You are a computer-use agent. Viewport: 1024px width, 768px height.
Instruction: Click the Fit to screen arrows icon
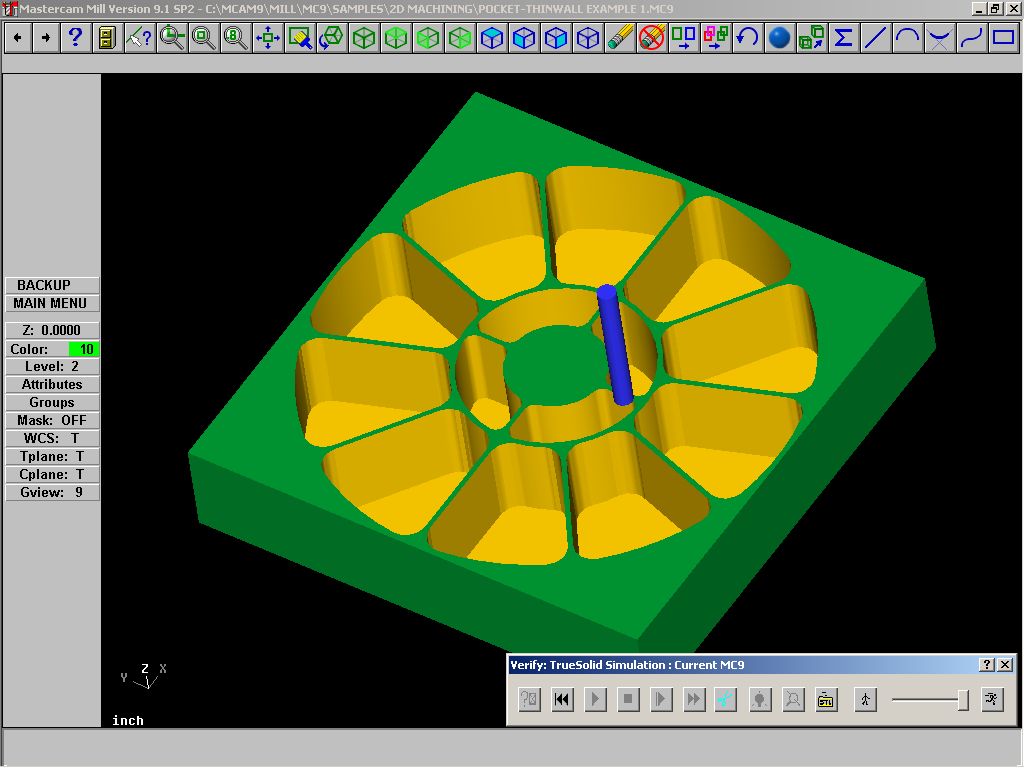268,38
